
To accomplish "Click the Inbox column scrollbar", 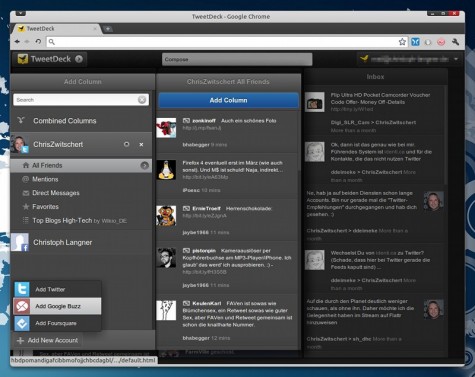I will (x=445, y=135).
